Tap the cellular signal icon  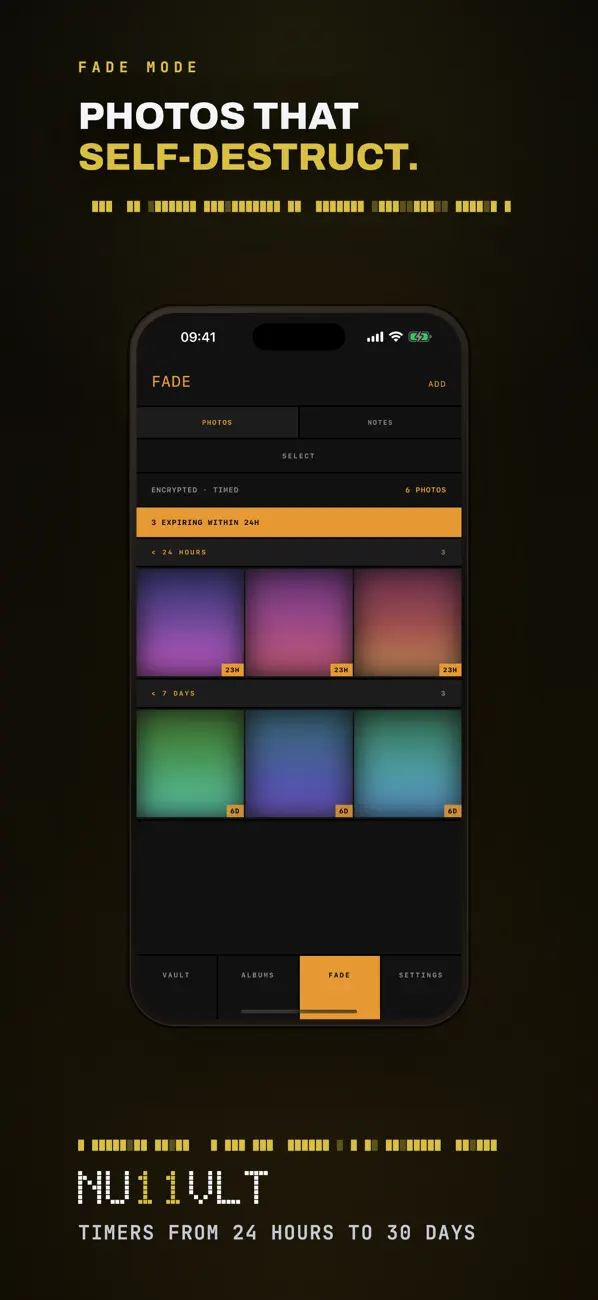(375, 338)
